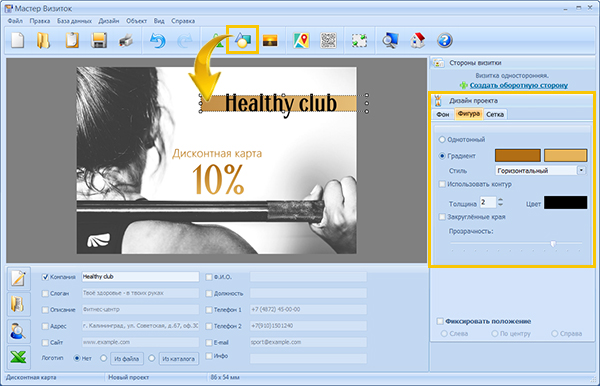Undo last action with blue arrow

[x=158, y=41]
